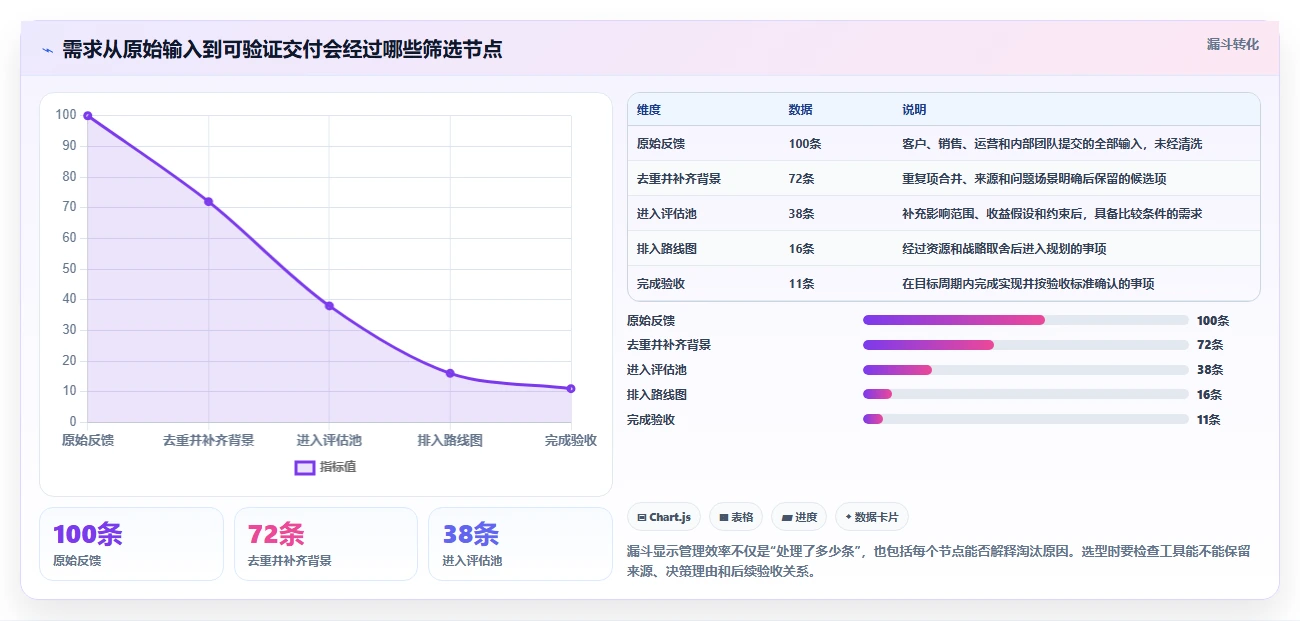Click the summary paragraph starting 漏斗显示管理效率
Image resolution: width=1300 pixels, height=621 pixels.
click(x=938, y=562)
